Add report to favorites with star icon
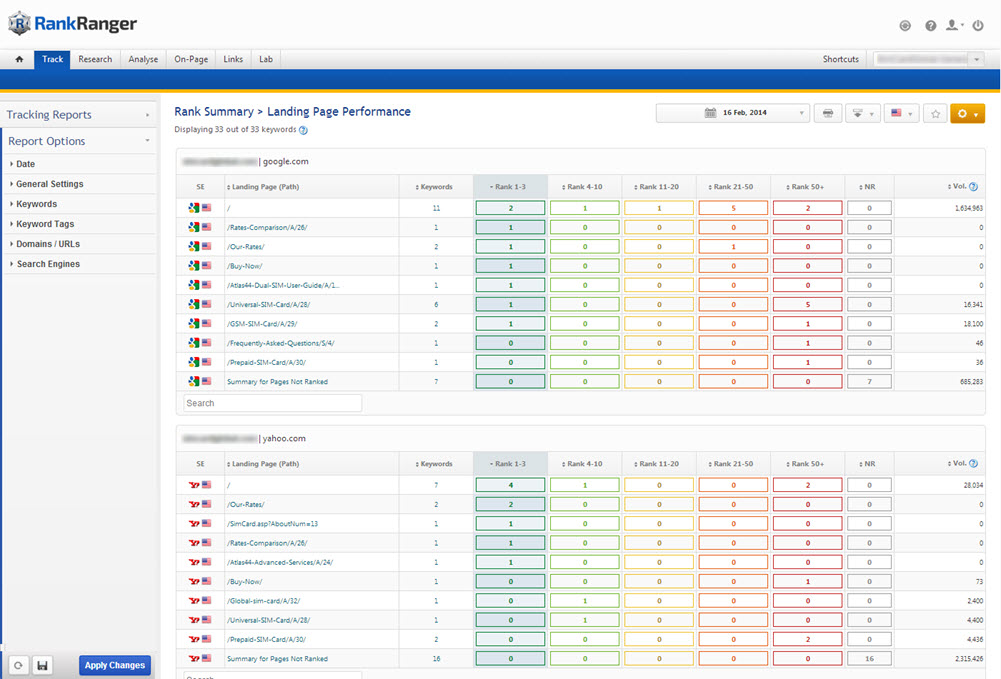The width and height of the screenshot is (1001, 679). (935, 114)
